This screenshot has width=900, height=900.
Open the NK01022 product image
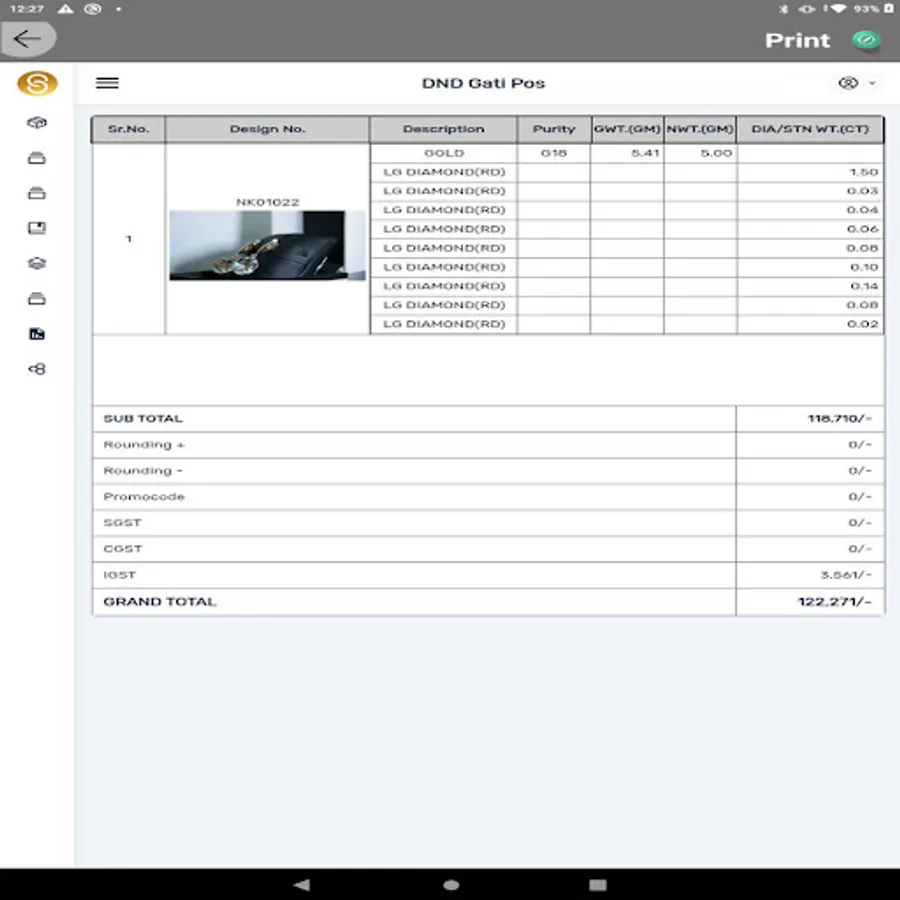coord(267,246)
